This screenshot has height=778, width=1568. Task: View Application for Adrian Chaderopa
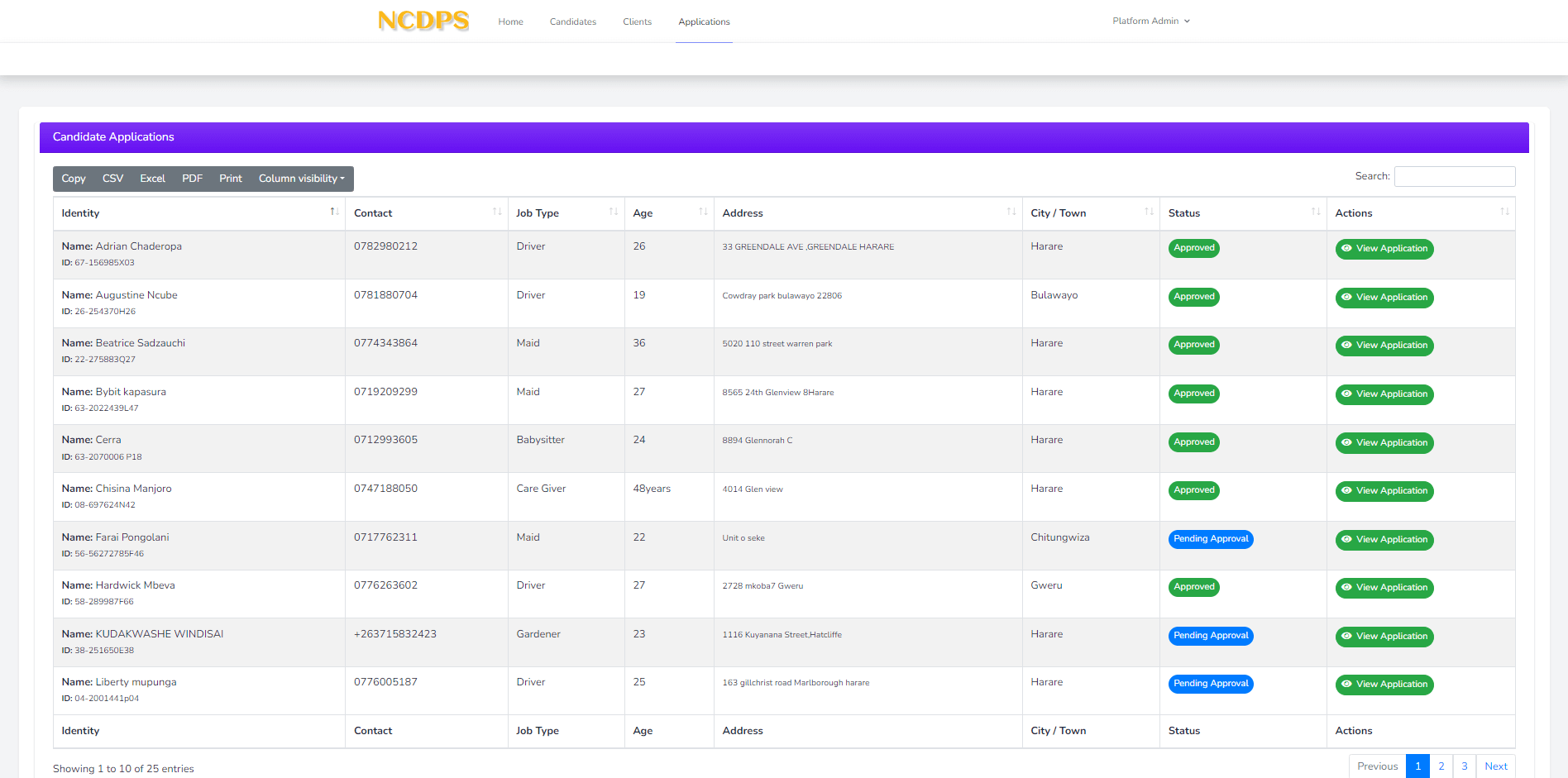click(1384, 249)
